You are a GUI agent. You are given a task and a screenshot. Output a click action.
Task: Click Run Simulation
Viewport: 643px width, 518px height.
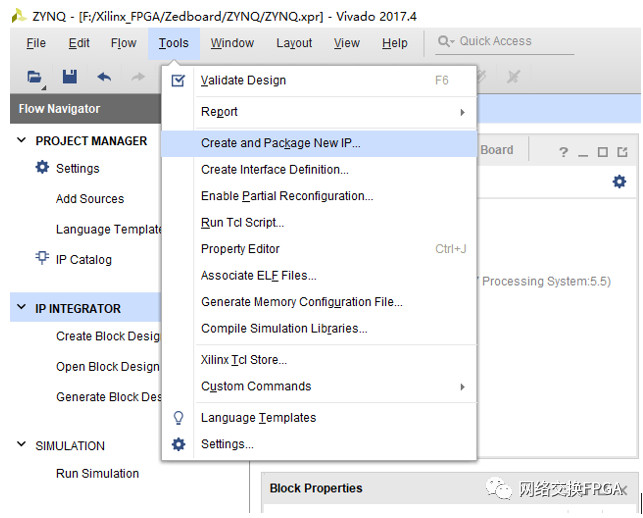tap(97, 474)
